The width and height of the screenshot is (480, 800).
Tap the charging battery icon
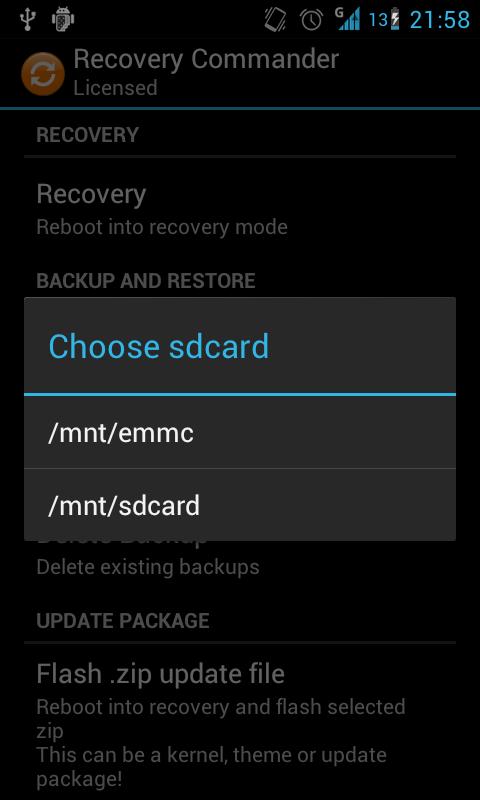coord(394,19)
